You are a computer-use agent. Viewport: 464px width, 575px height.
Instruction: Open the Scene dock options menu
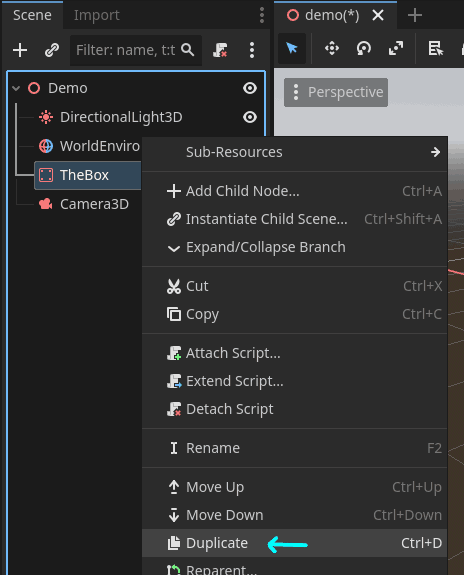click(x=252, y=50)
